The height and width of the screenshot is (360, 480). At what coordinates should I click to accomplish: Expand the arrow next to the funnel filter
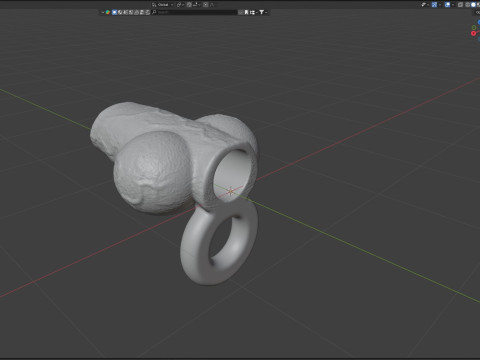pyautogui.click(x=266, y=12)
